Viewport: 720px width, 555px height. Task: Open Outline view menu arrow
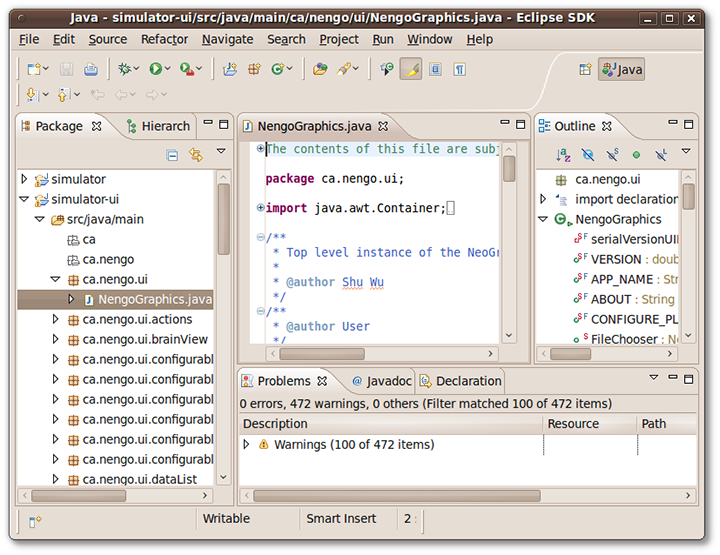click(686, 151)
